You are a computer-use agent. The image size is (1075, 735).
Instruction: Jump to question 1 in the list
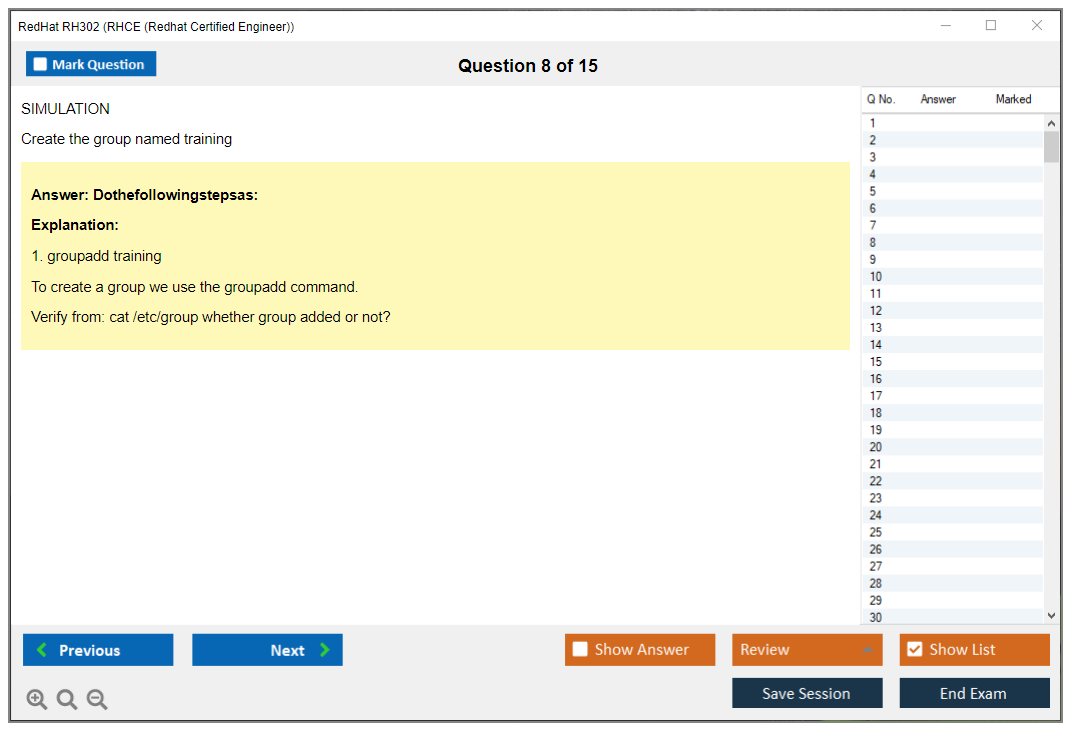click(x=873, y=124)
